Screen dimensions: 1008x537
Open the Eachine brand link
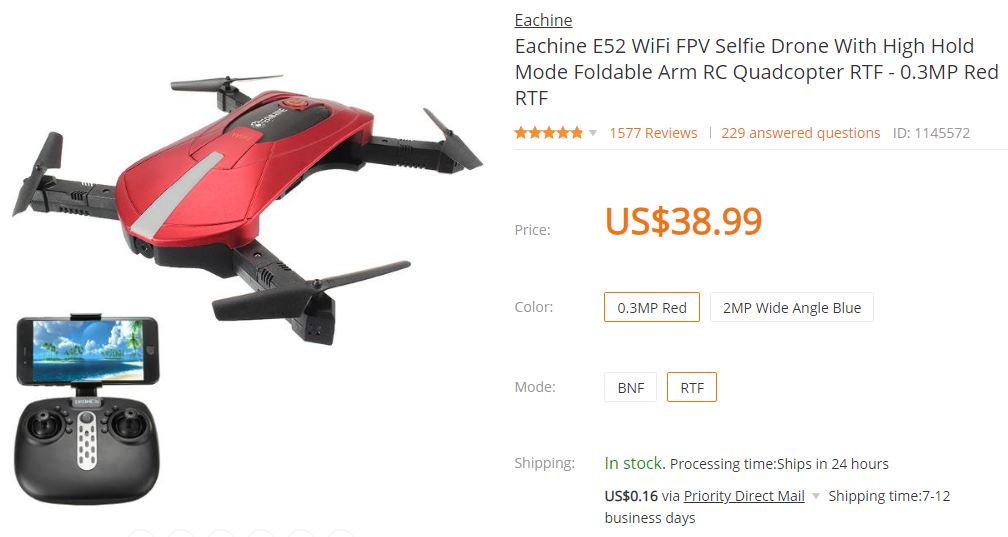click(x=543, y=21)
